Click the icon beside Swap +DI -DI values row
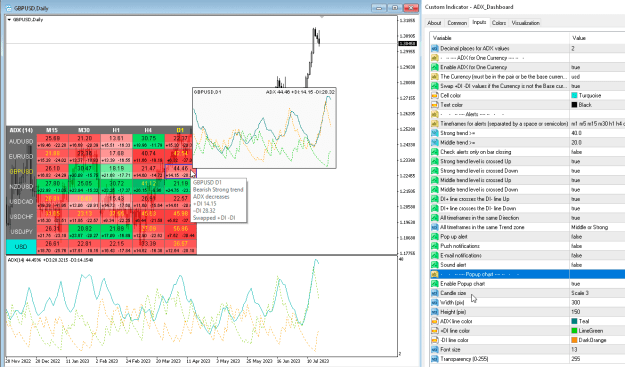This screenshot has height=367, width=625. [x=435, y=86]
